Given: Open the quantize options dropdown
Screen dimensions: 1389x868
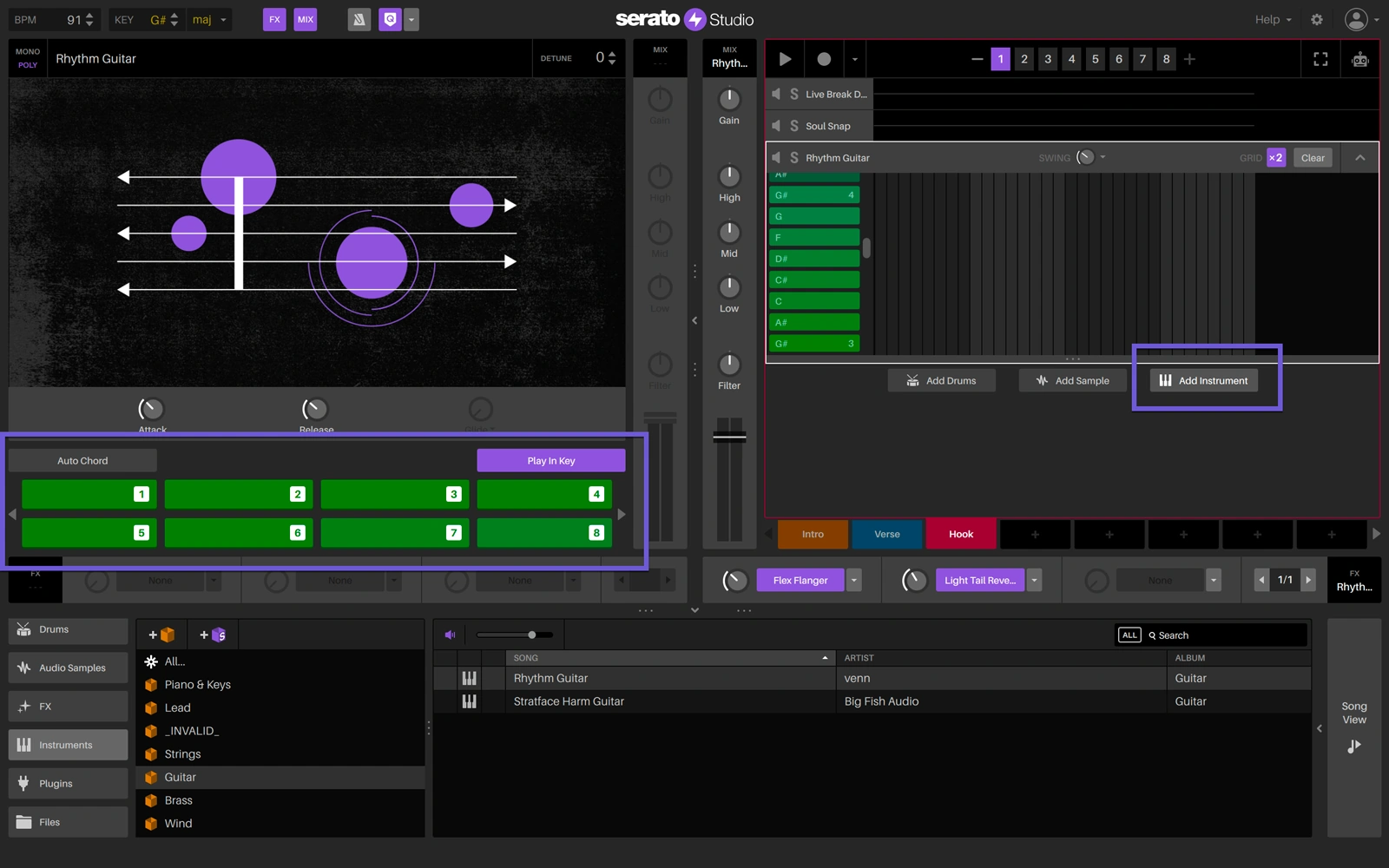Looking at the screenshot, I should [x=411, y=19].
